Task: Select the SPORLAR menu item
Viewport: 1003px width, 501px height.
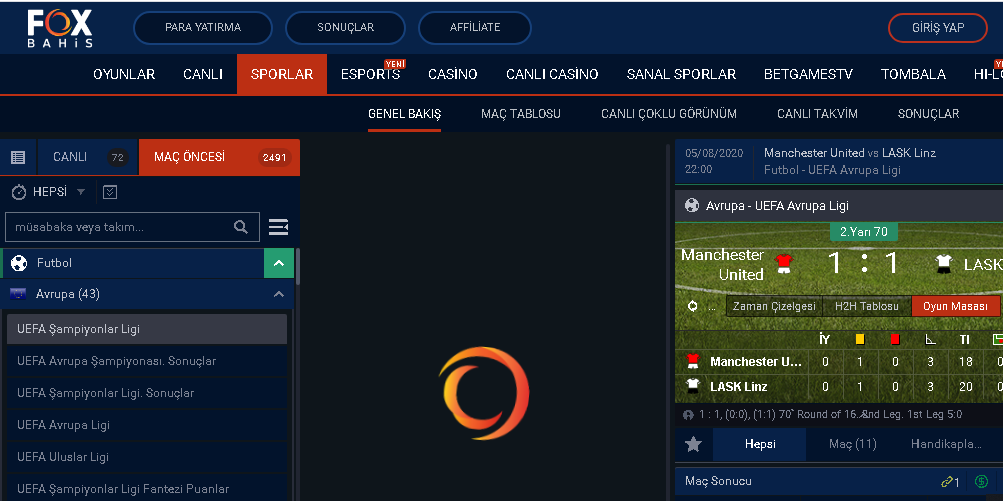Action: pos(282,74)
